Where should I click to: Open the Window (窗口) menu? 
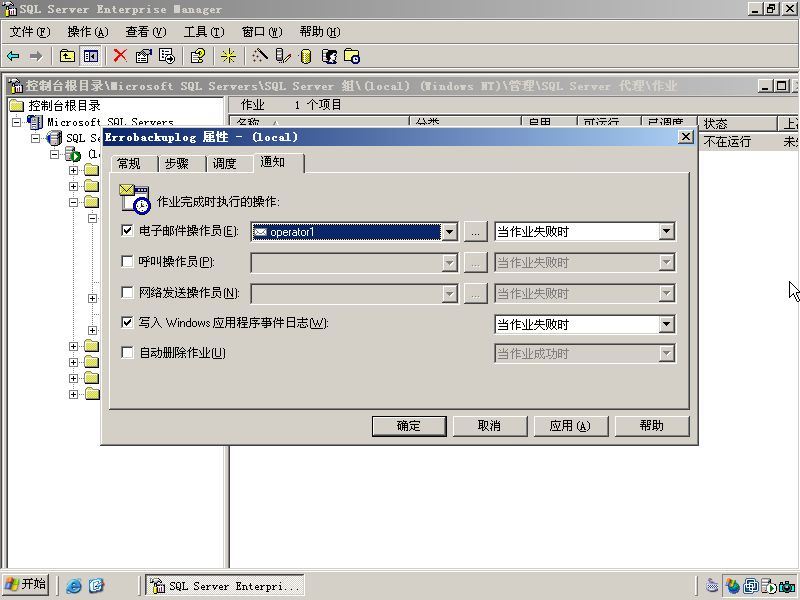tap(262, 32)
